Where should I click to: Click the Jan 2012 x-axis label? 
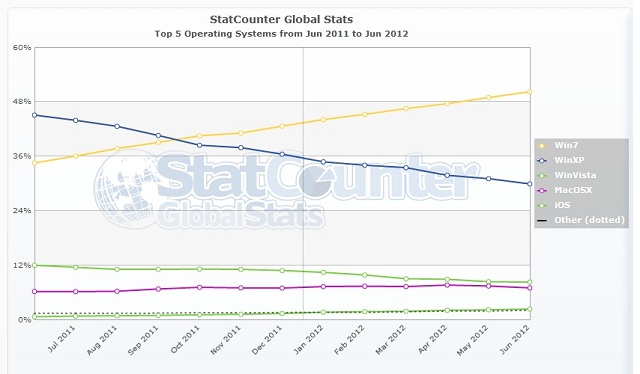tap(309, 340)
